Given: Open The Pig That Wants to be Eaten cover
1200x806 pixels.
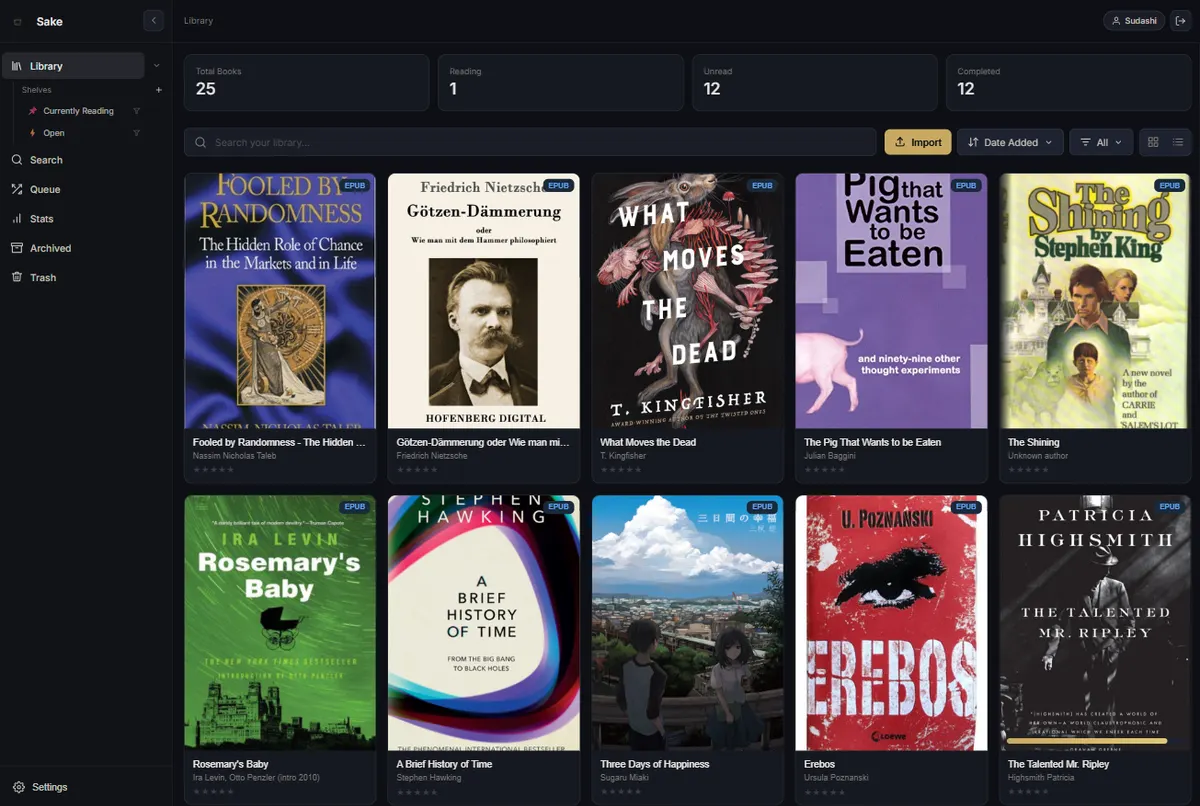Looking at the screenshot, I should [x=891, y=301].
